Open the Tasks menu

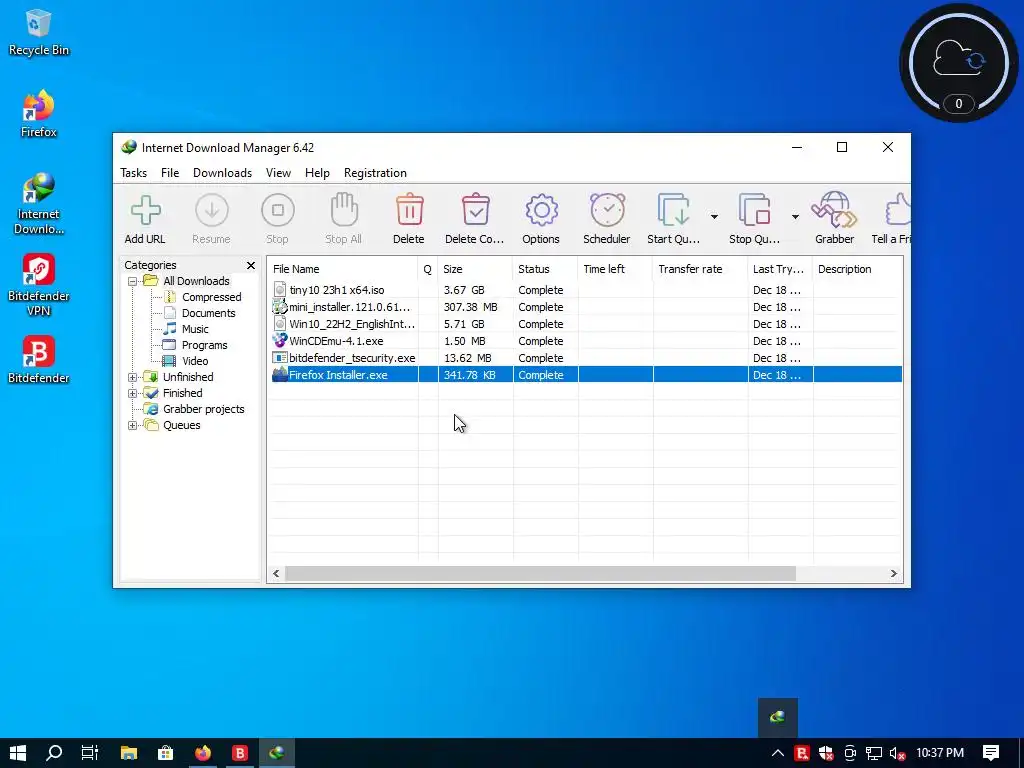133,173
